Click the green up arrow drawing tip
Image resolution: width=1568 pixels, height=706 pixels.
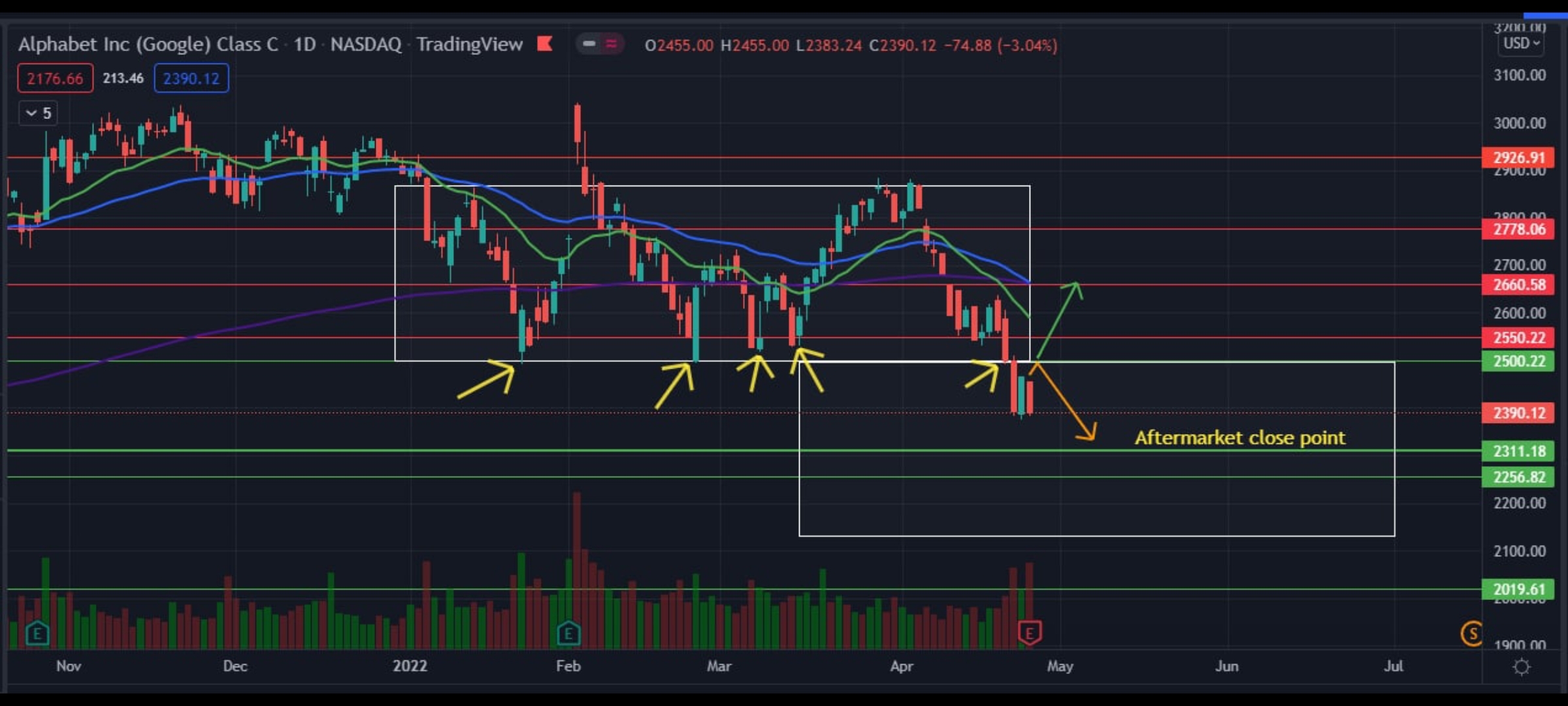(1075, 285)
